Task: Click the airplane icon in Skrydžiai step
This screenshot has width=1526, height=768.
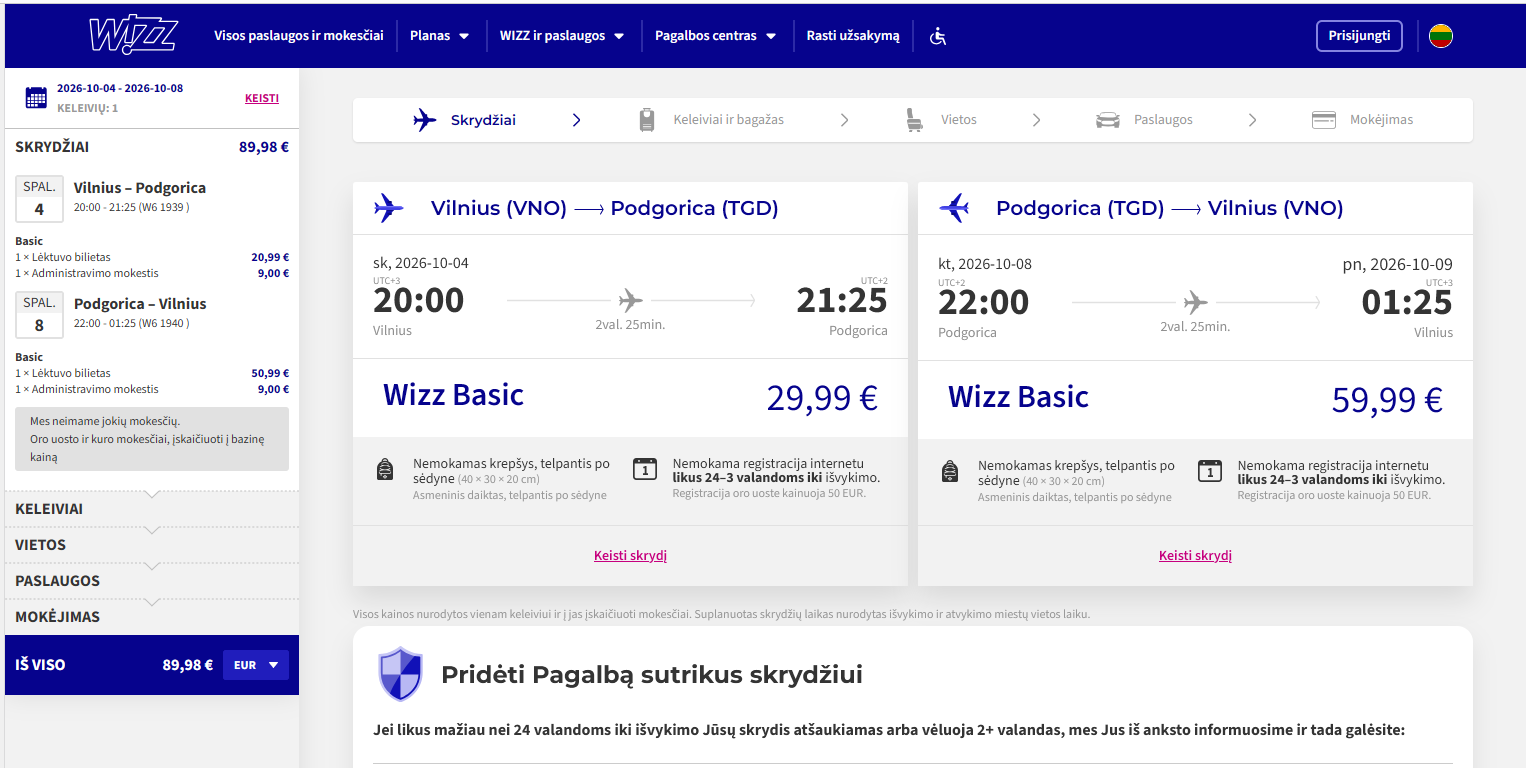Action: 425,120
